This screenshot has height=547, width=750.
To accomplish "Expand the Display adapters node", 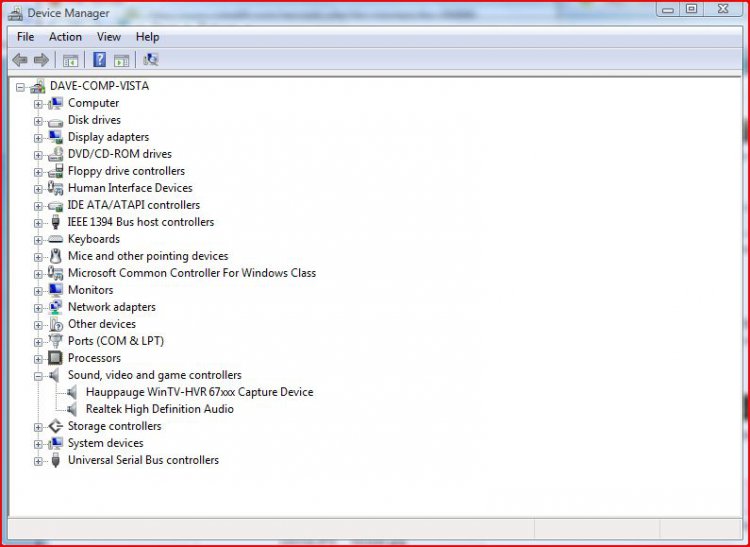I will click(38, 137).
